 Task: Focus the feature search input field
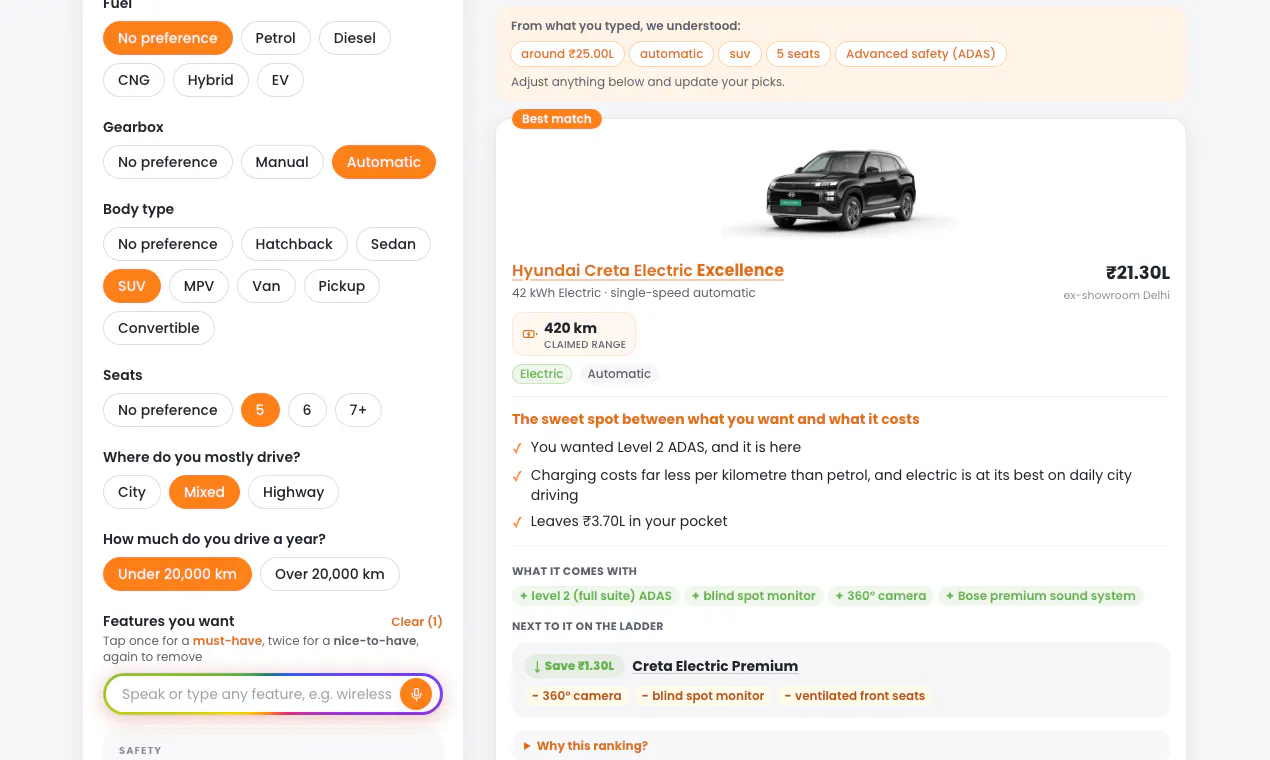pyautogui.click(x=257, y=694)
